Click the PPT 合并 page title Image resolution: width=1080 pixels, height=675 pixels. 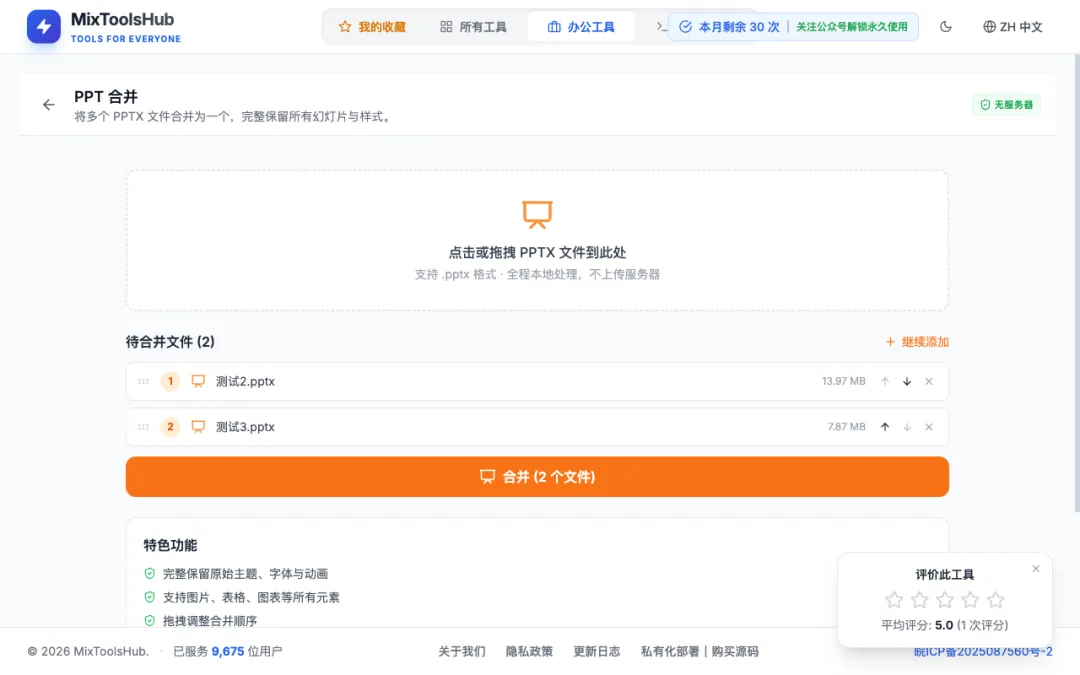pyautogui.click(x=106, y=96)
